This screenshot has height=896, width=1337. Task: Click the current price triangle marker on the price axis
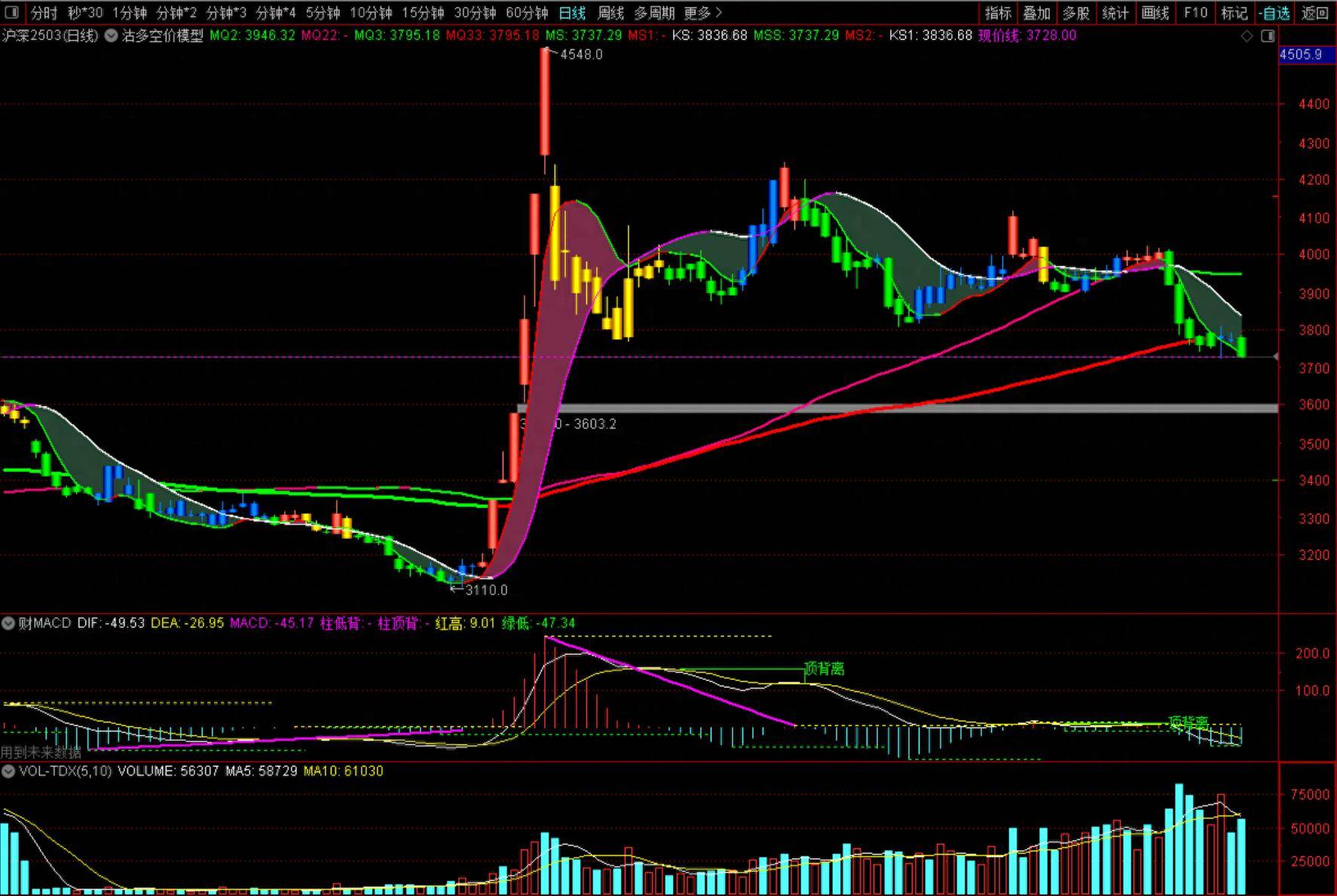pos(1275,356)
